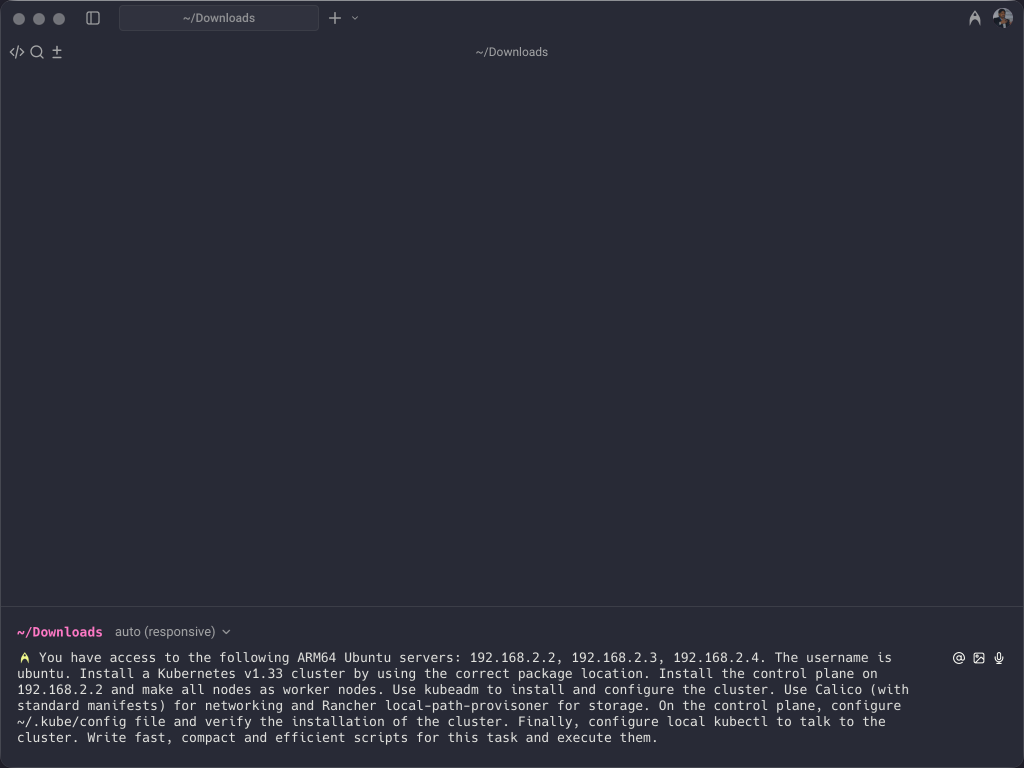Viewport: 1024px width, 768px height.
Task: Start voice input with microphone icon
Action: [x=999, y=658]
